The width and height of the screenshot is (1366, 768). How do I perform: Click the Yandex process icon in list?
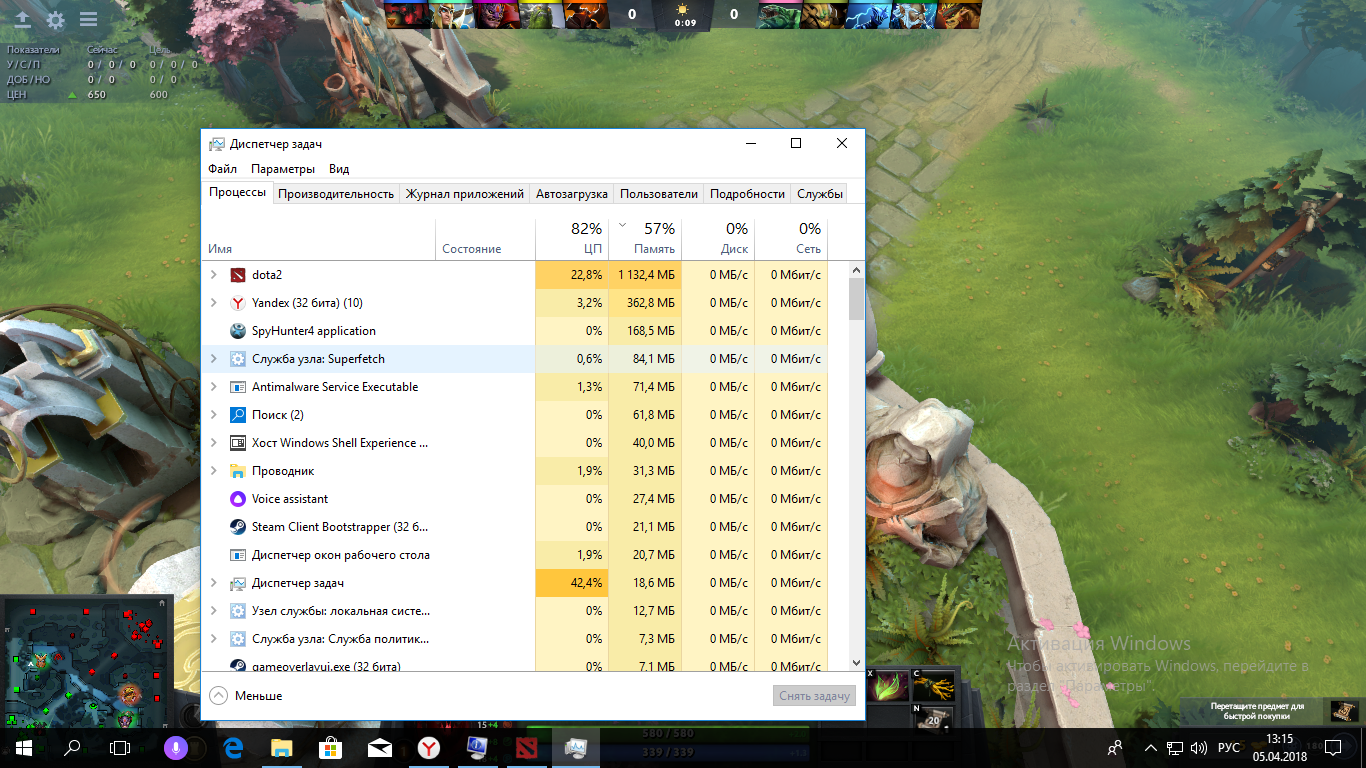pyautogui.click(x=238, y=303)
